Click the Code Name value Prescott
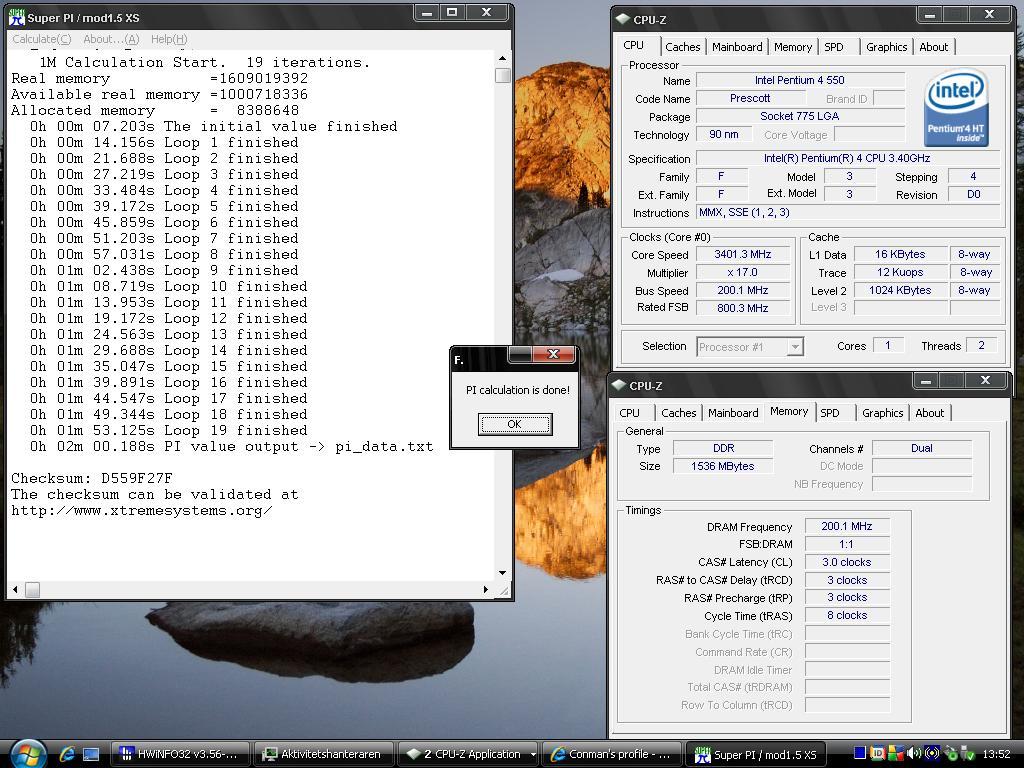 coord(750,99)
